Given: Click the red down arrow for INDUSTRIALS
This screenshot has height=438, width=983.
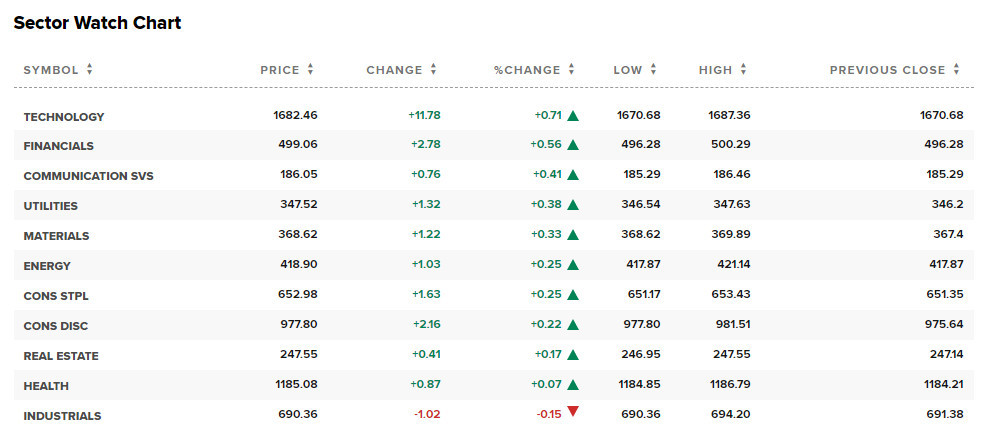Looking at the screenshot, I should (x=573, y=411).
